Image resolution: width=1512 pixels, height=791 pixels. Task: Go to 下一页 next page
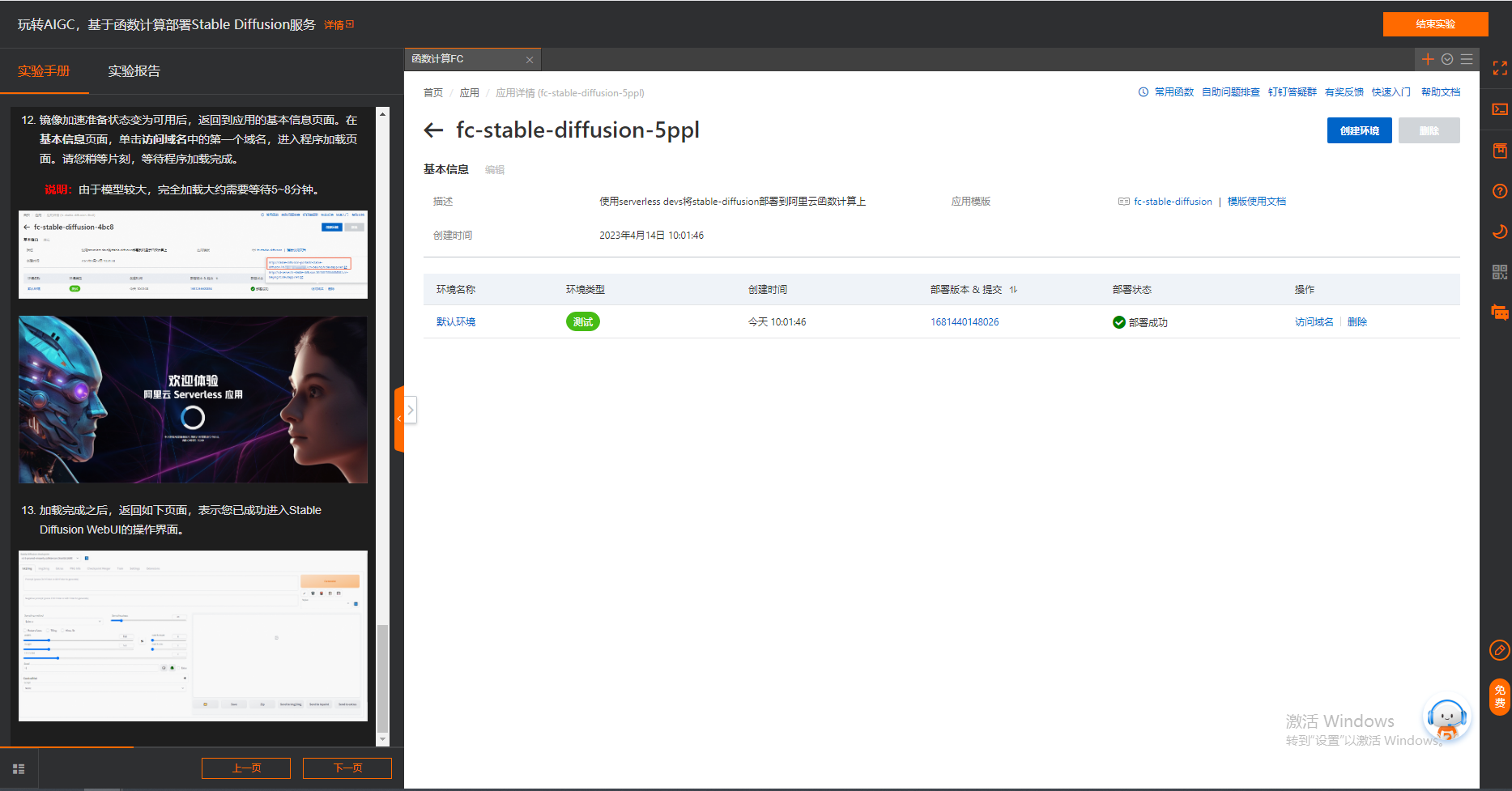(x=347, y=768)
